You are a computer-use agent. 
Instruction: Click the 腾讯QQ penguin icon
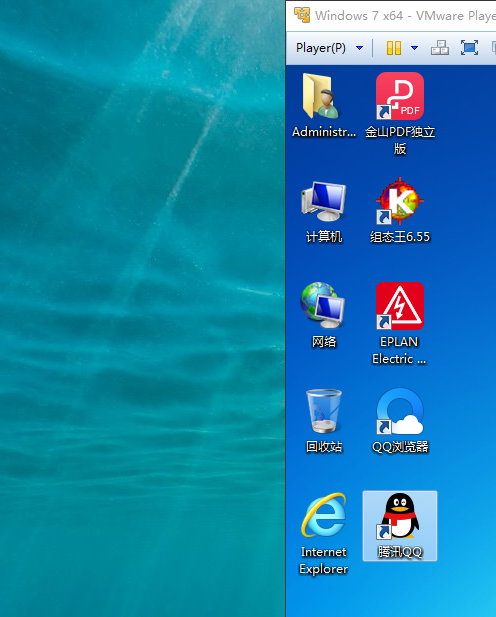coord(400,515)
